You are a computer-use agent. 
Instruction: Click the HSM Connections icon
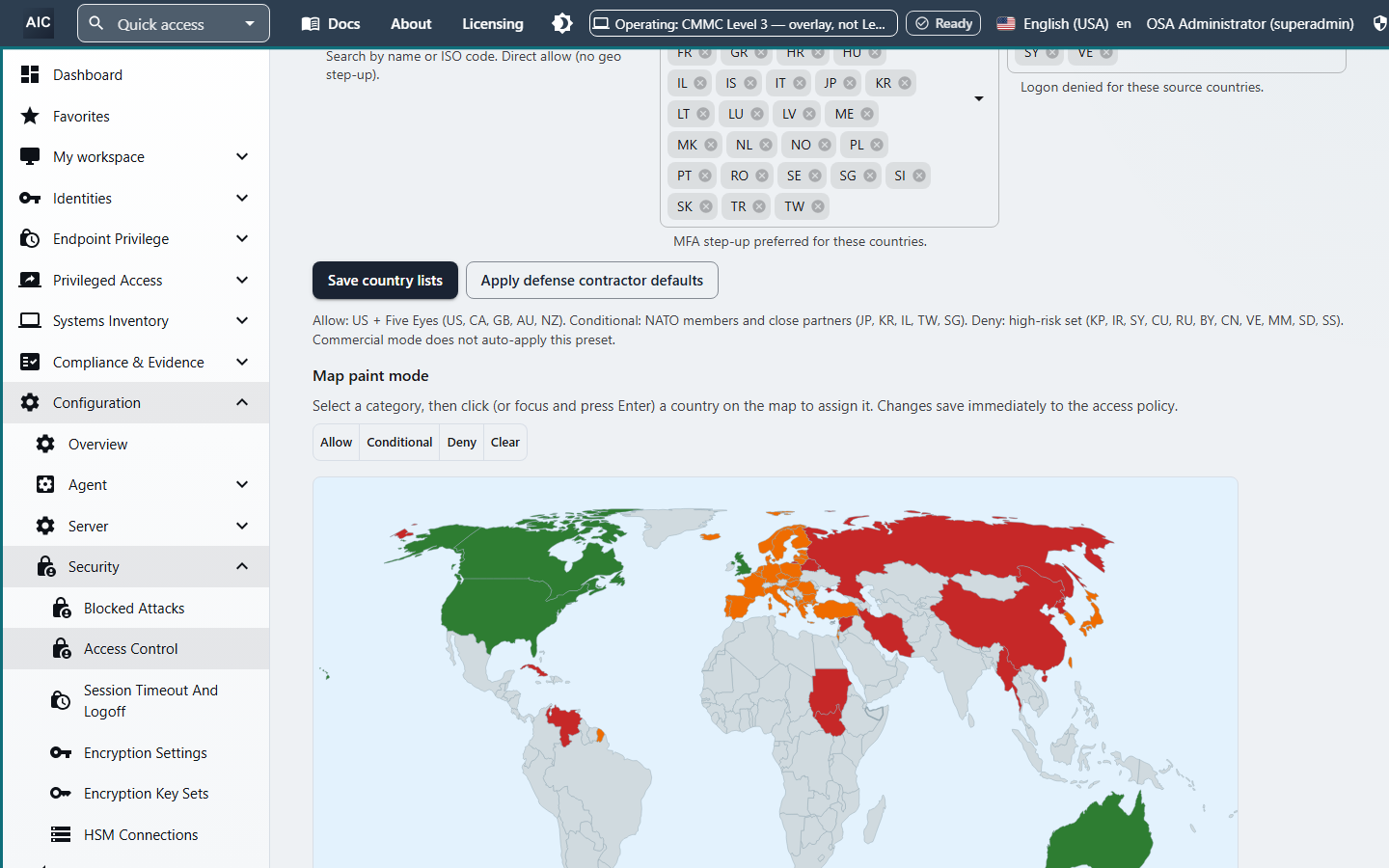[x=61, y=834]
